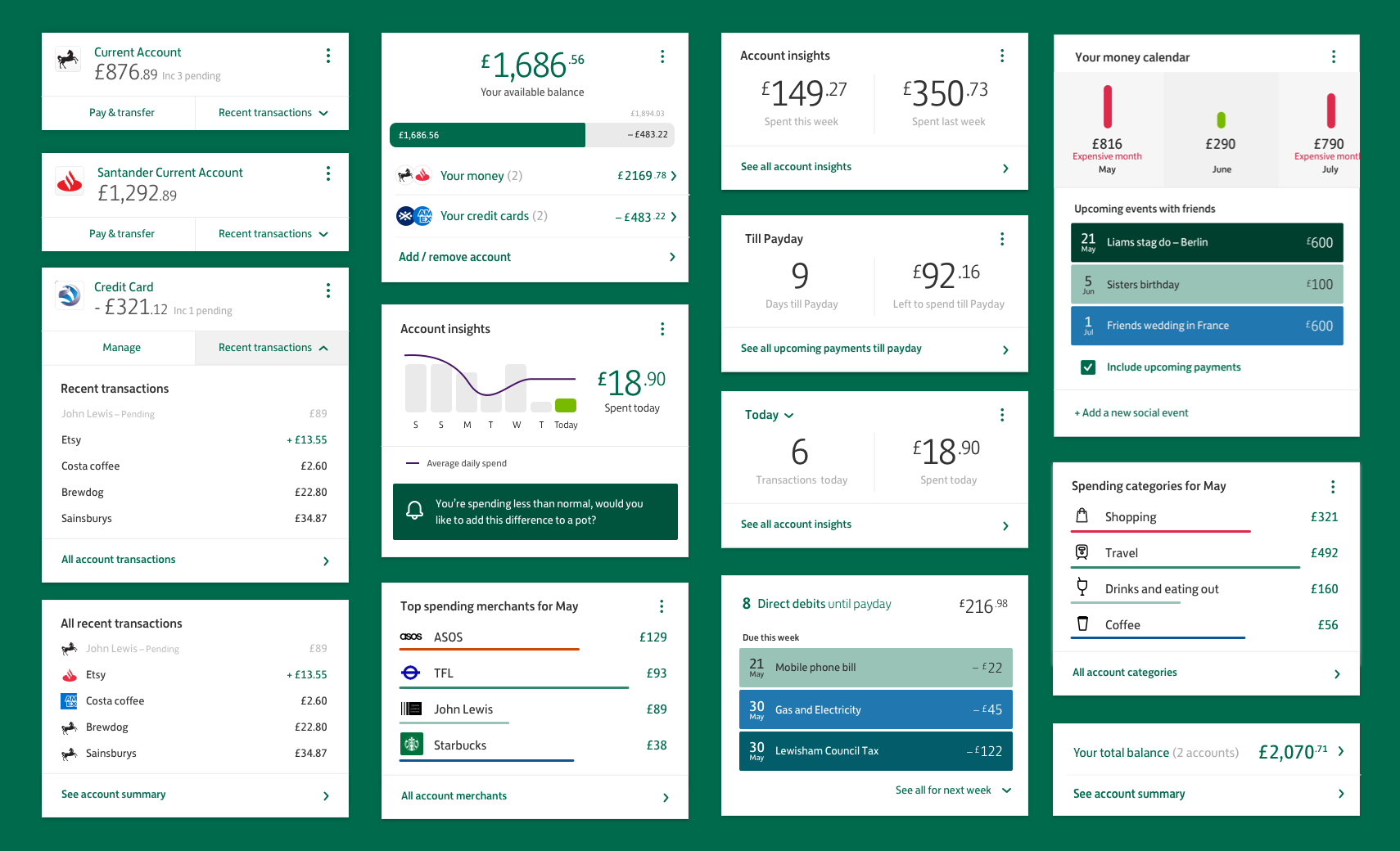Open the money calendar three-dot menu
The width and height of the screenshot is (1400, 851).
pyautogui.click(x=1334, y=56)
